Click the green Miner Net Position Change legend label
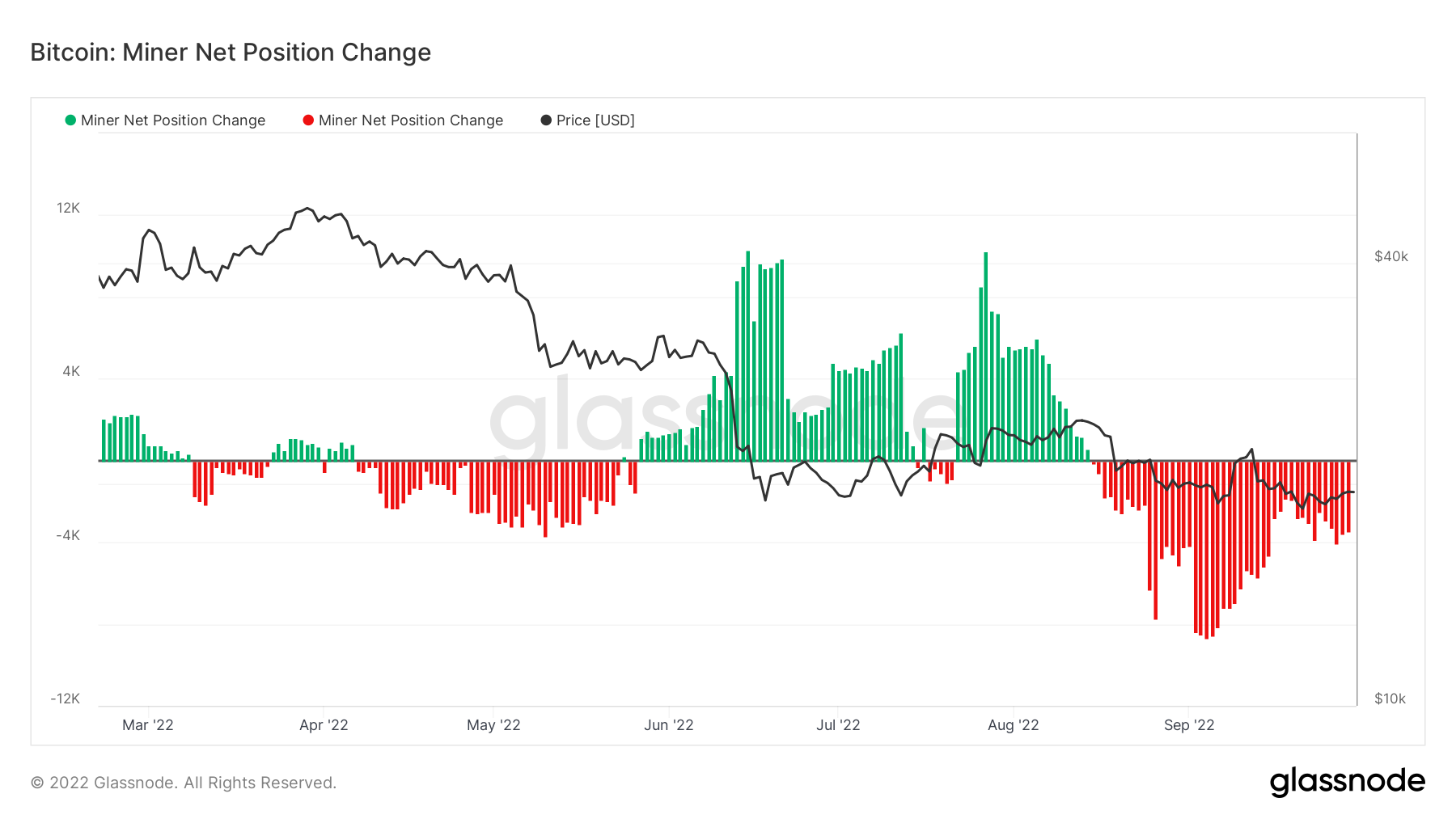This screenshot has height=819, width=1456. click(173, 120)
